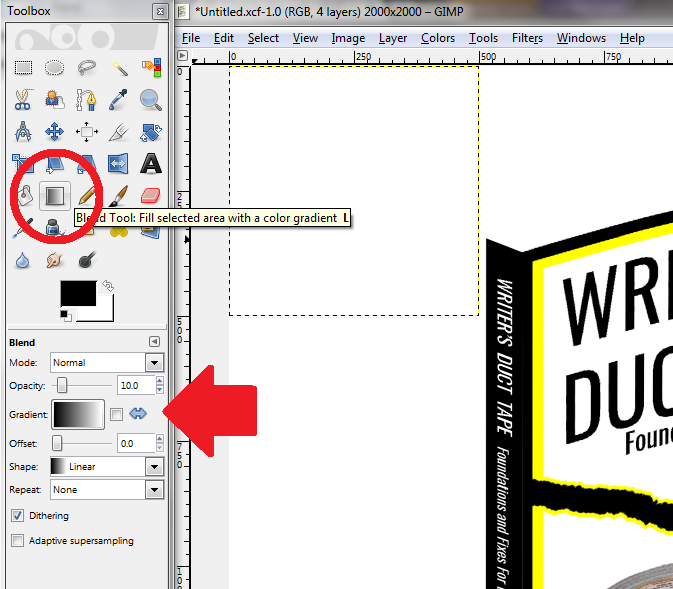Image resolution: width=673 pixels, height=589 pixels.
Task: Click the gradient preview button
Action: click(78, 414)
